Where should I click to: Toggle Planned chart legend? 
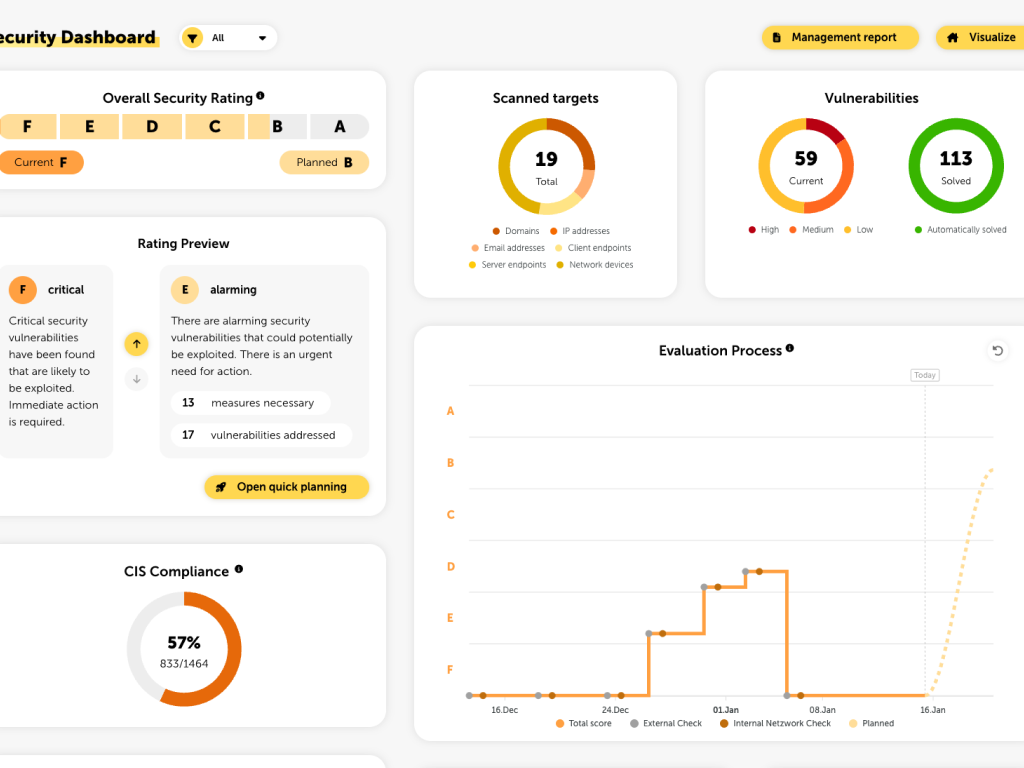(x=871, y=724)
